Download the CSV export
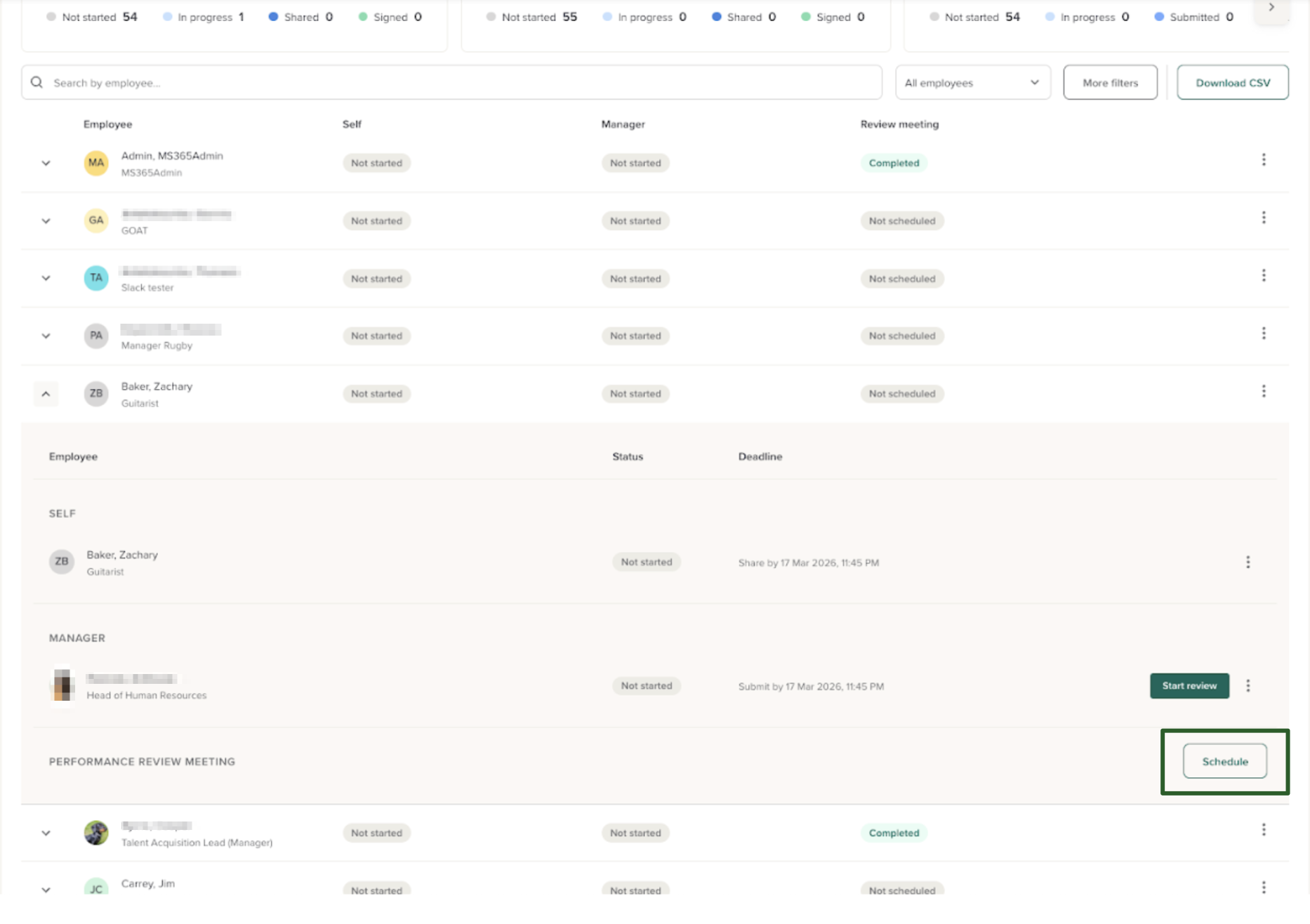The width and height of the screenshot is (1310, 924). (1232, 83)
